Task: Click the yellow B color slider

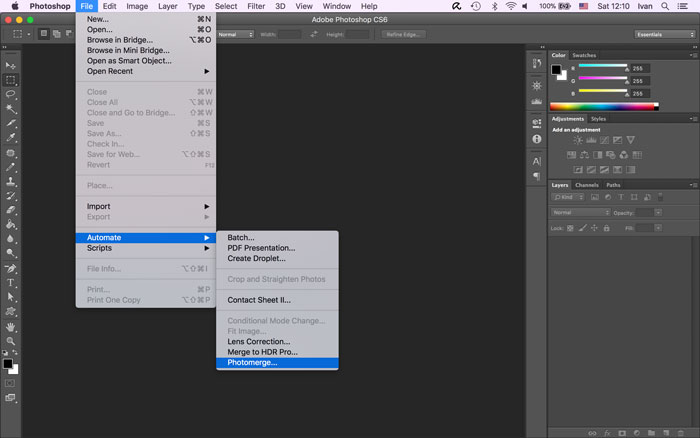Action: point(603,91)
